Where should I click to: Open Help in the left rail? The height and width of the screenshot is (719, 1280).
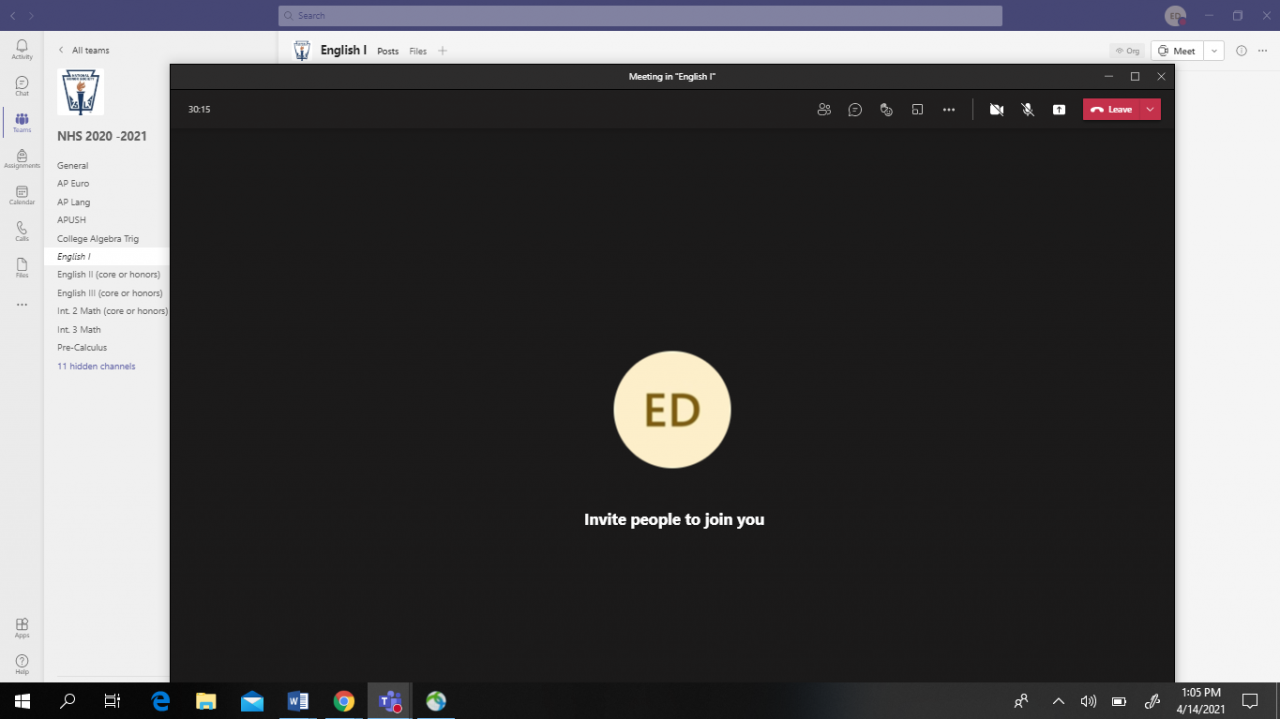pyautogui.click(x=22, y=664)
